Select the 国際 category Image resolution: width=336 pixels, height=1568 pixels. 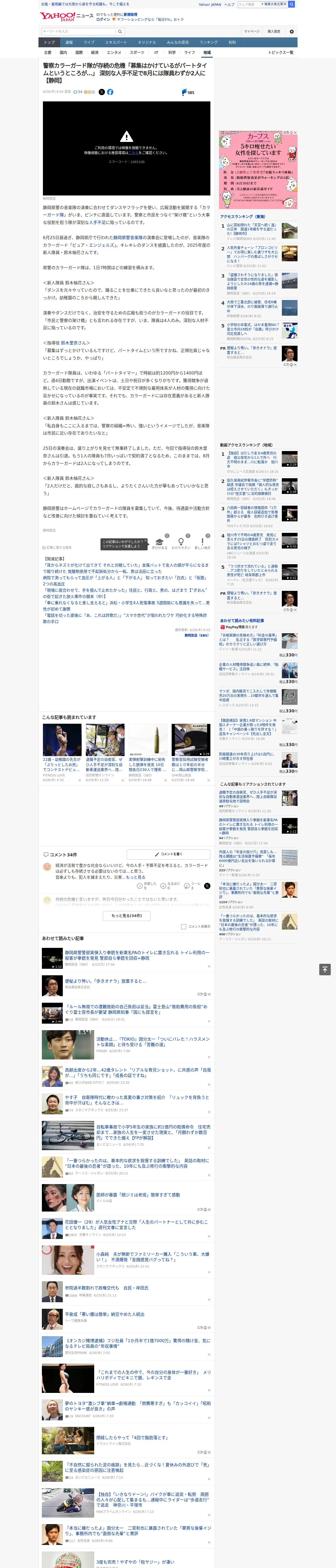tap(79, 52)
